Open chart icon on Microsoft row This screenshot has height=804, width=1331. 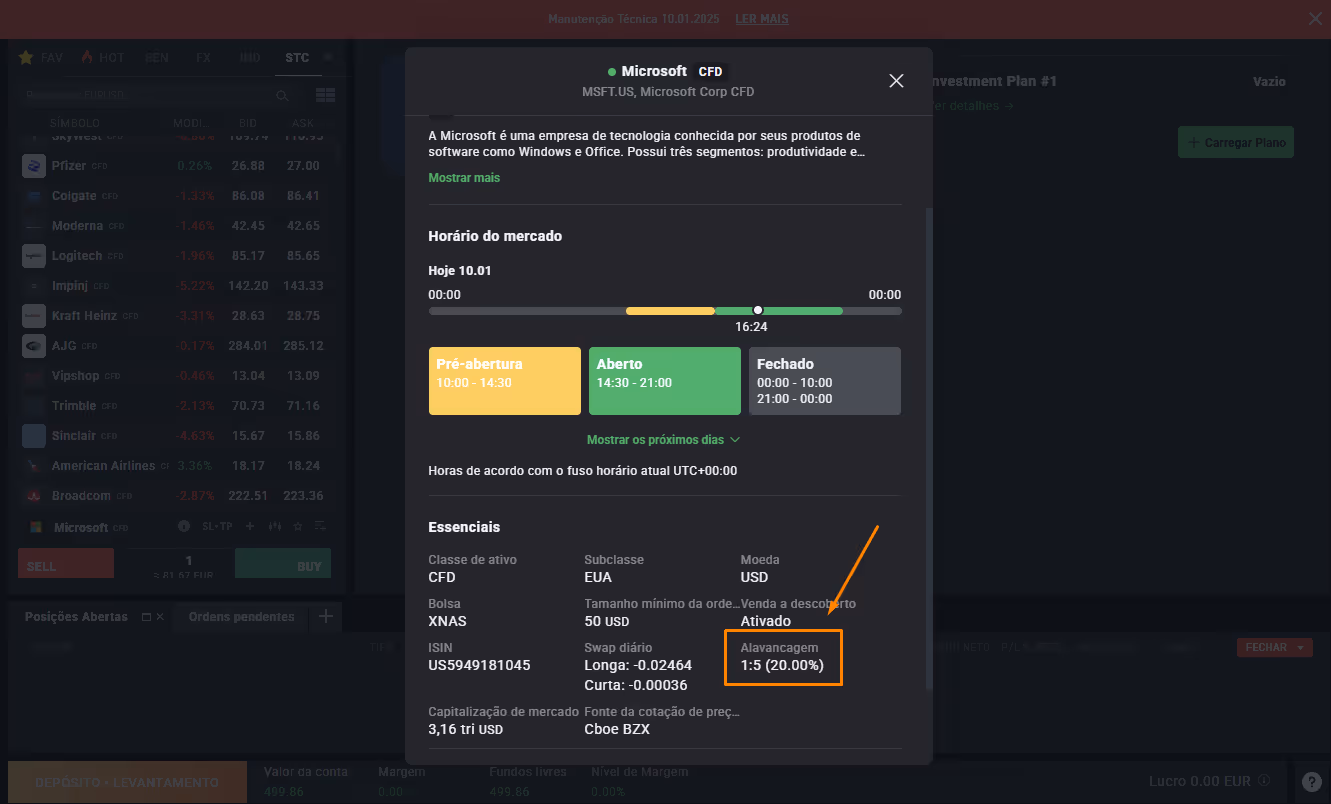[x=274, y=526]
